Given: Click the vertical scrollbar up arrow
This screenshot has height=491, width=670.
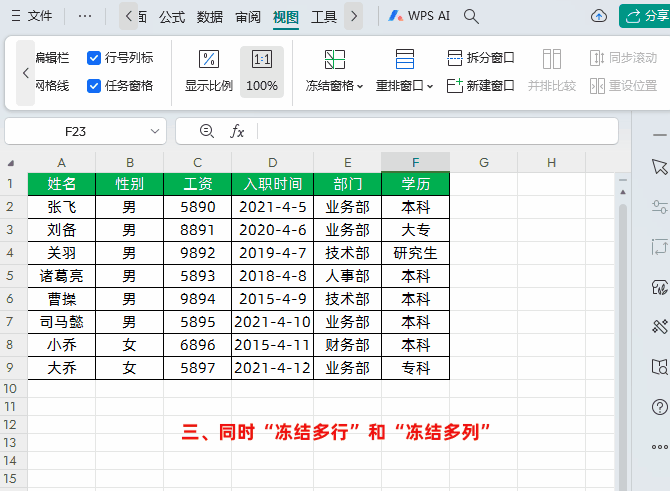Looking at the screenshot, I should [623, 192].
